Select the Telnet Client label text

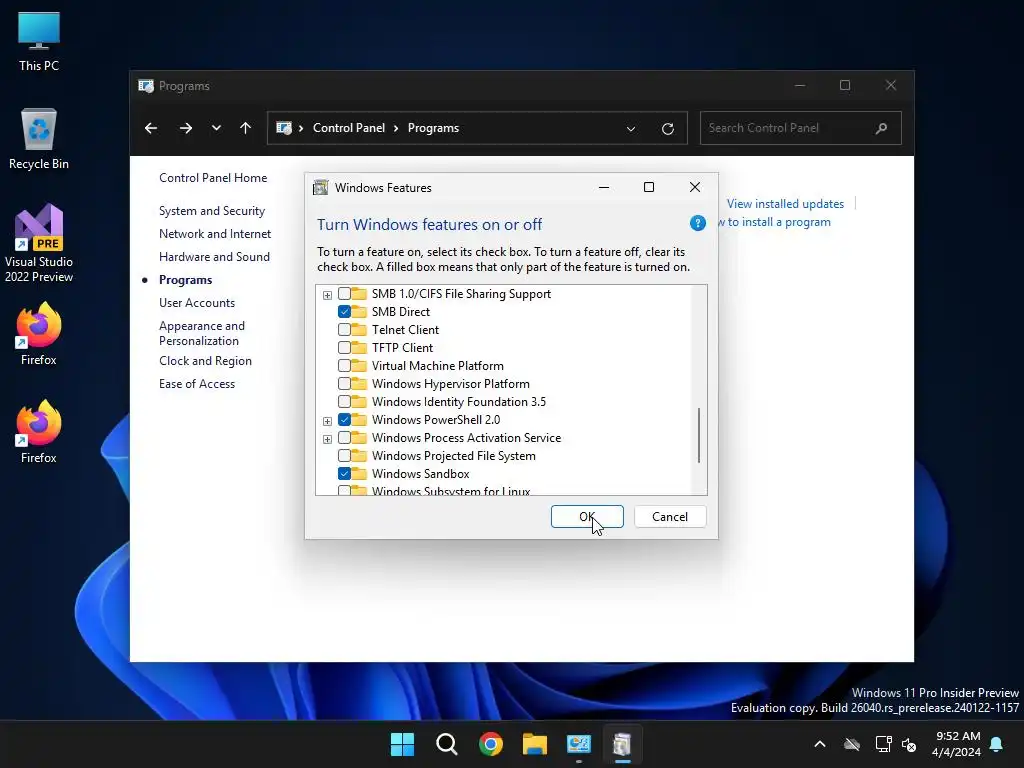(x=405, y=330)
